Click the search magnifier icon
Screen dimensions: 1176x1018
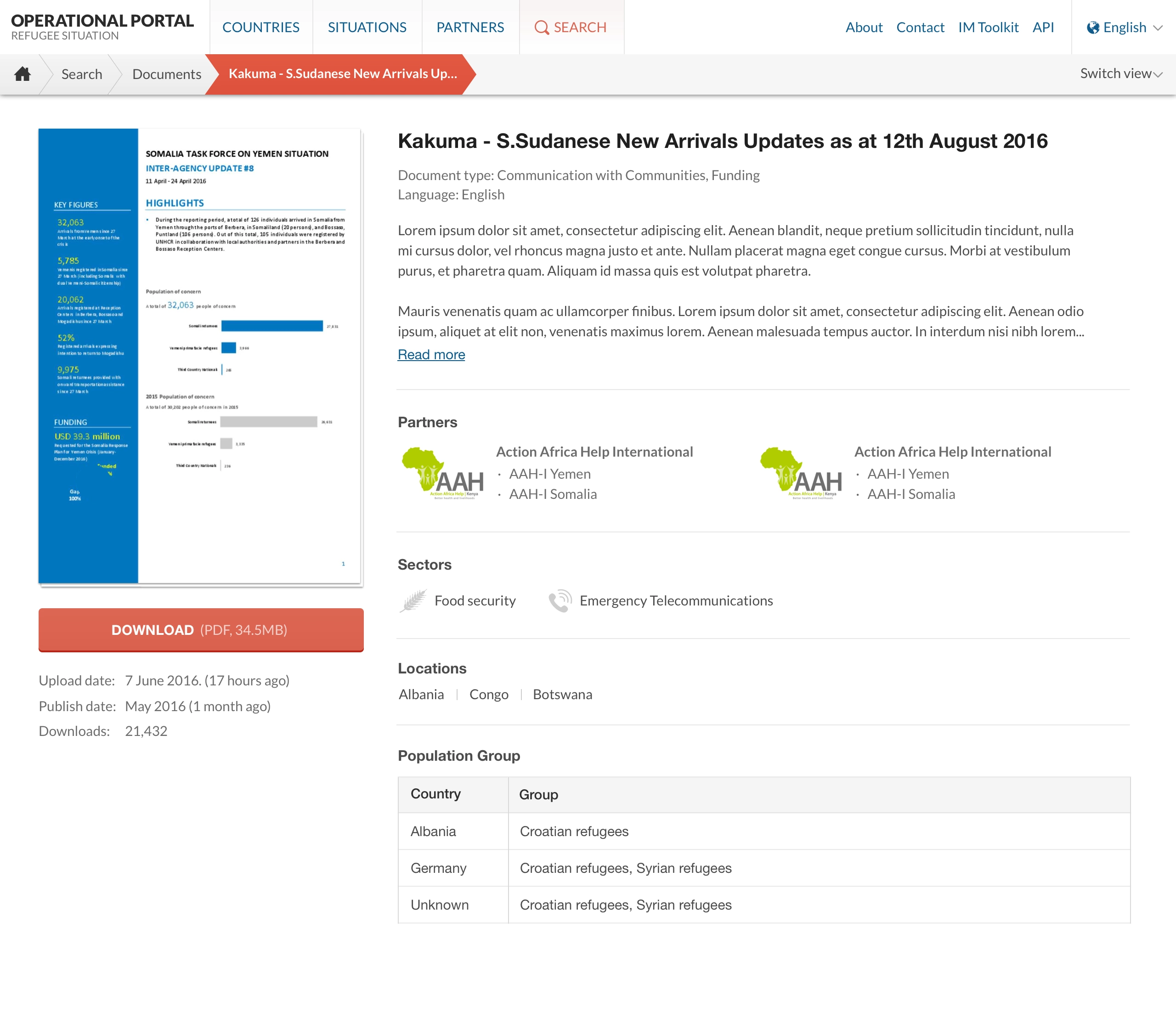(x=542, y=27)
